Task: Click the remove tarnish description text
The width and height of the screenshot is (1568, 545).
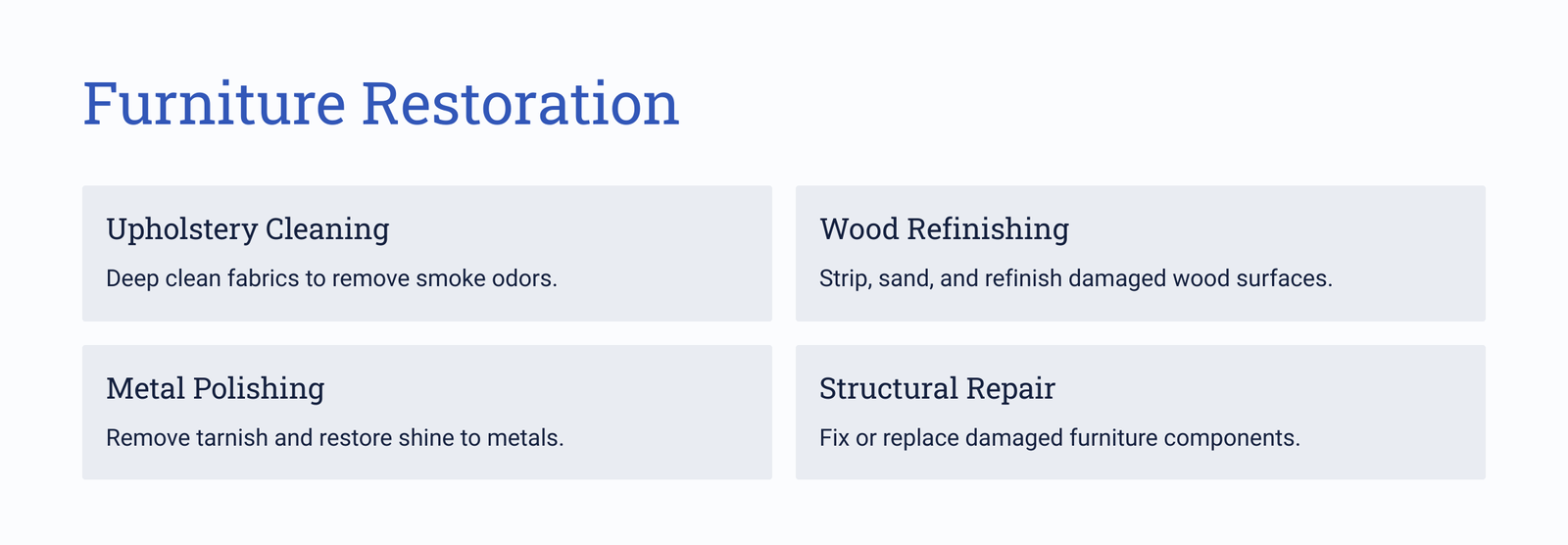Action: 334,437
